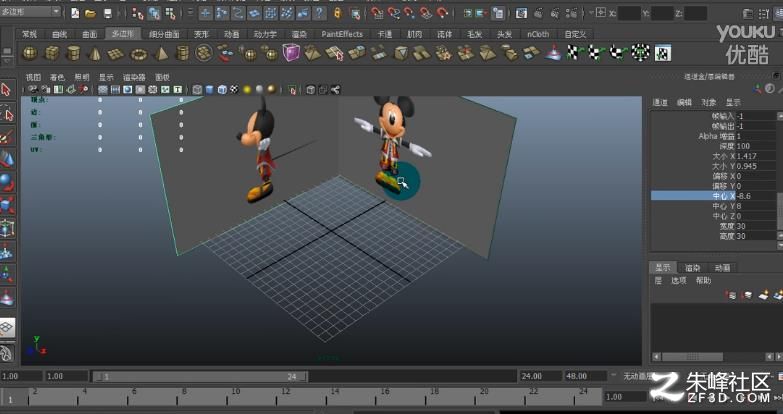Create a polygon plane from the shelf

(116, 53)
